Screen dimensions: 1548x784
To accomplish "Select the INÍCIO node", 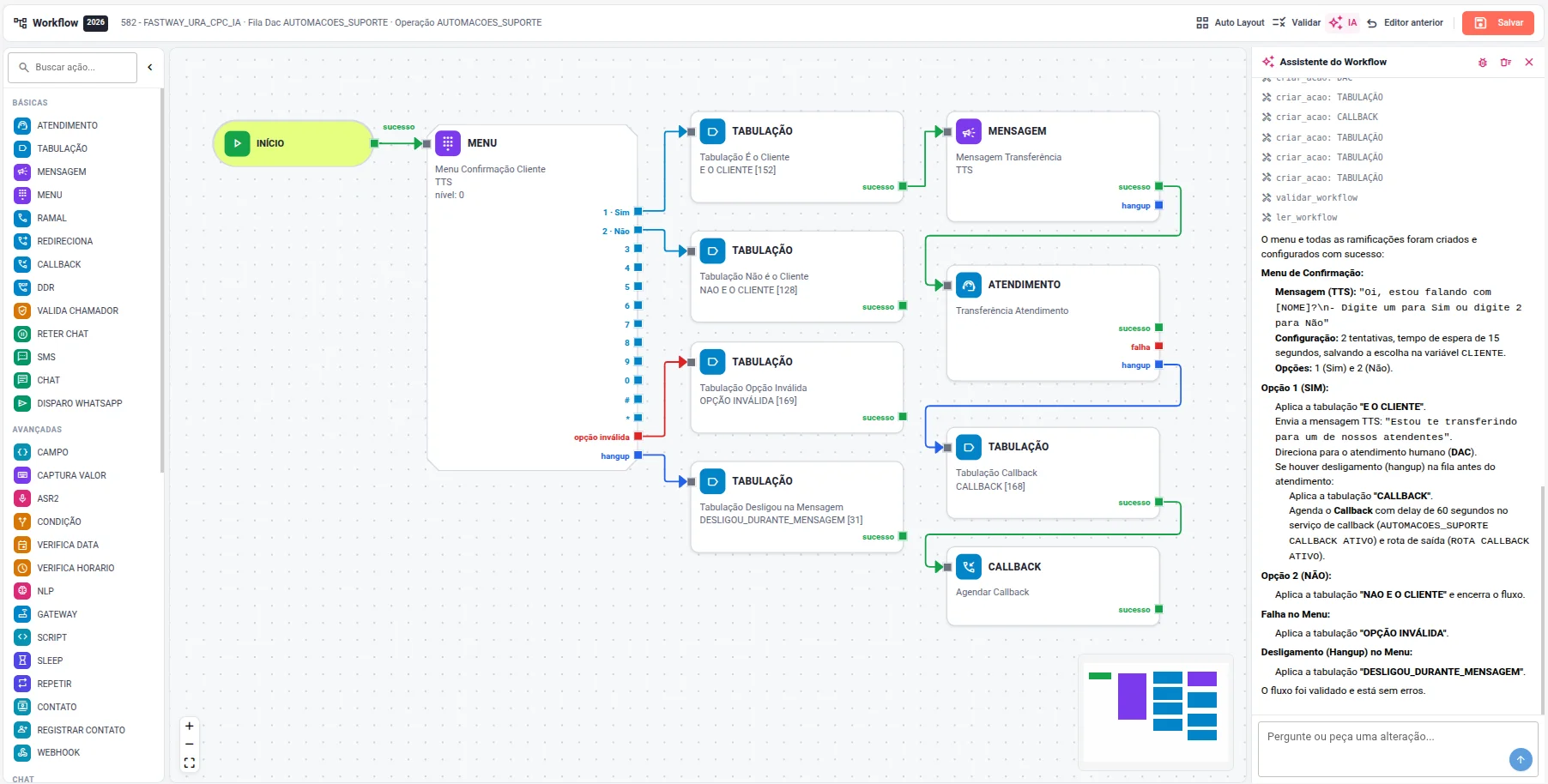I will [x=293, y=143].
